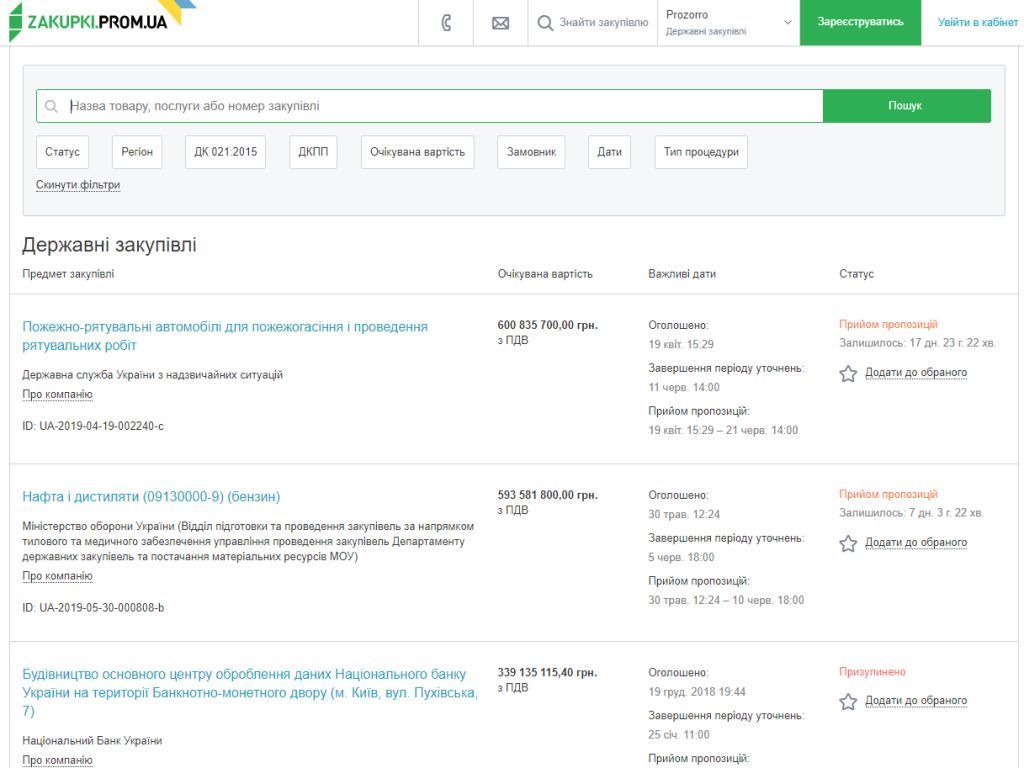The image size is (1024, 768).
Task: Open the Нафта і дистиляти (бензин) tender
Action: [151, 497]
